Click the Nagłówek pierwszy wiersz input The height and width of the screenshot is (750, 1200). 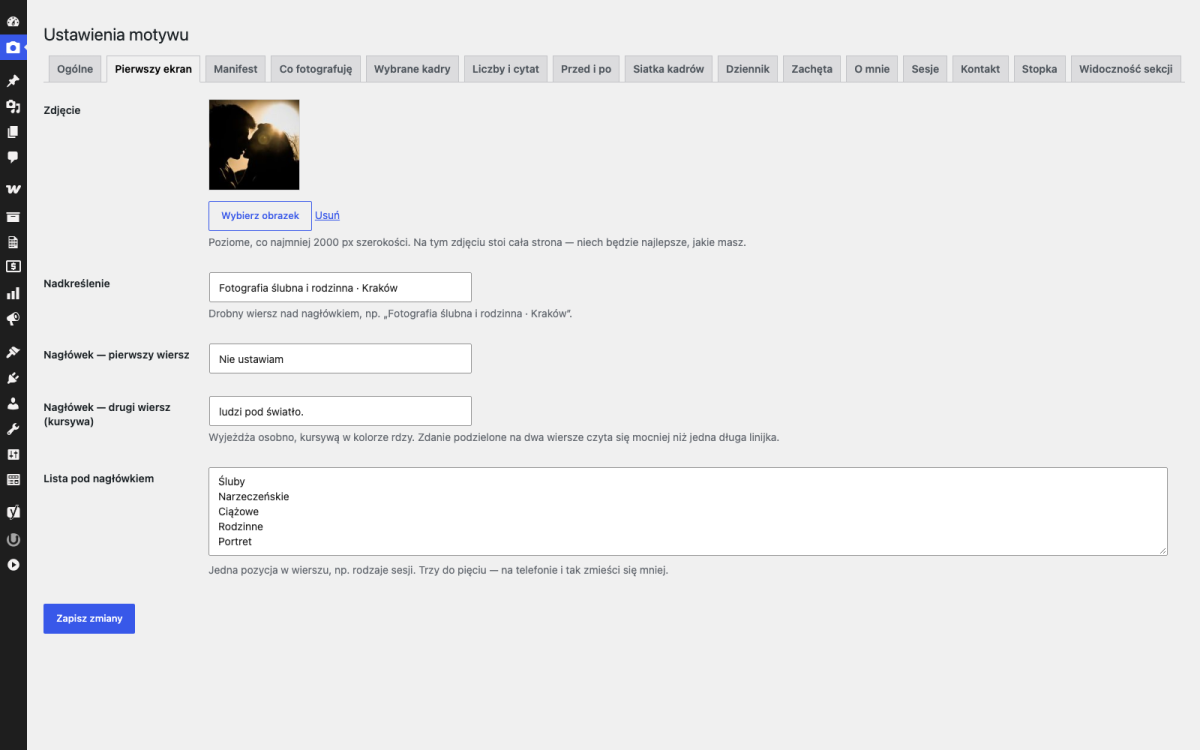(x=340, y=359)
